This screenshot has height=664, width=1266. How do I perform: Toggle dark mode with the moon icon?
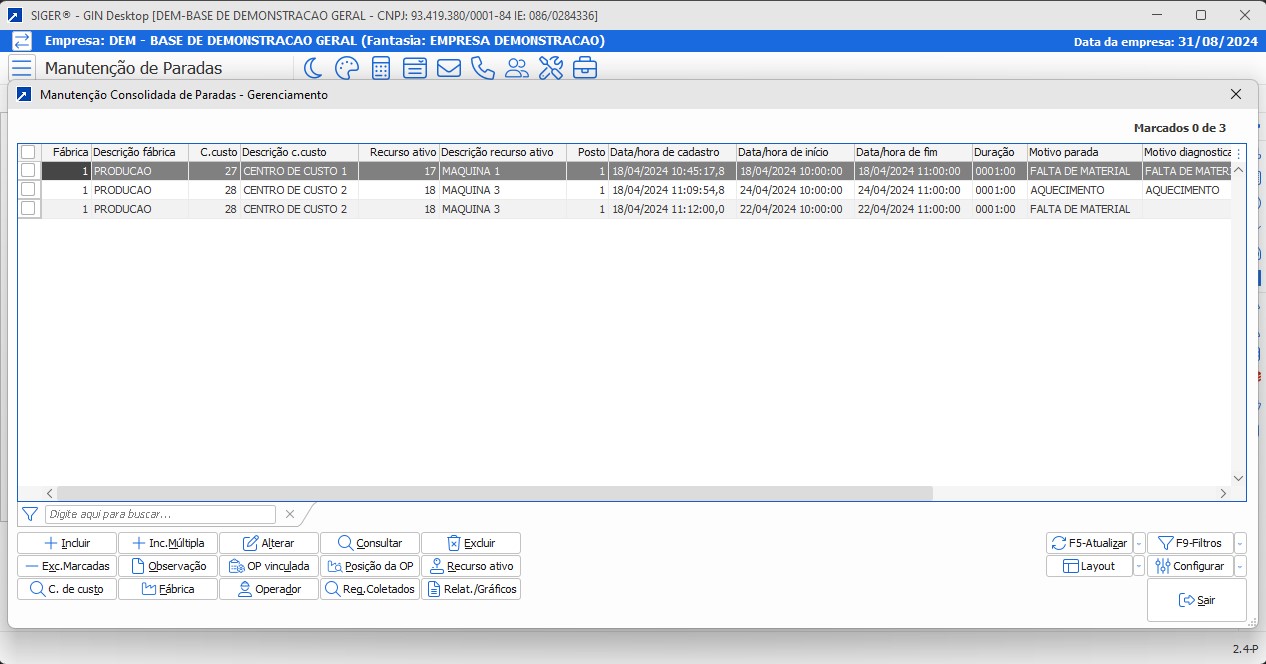pos(313,68)
